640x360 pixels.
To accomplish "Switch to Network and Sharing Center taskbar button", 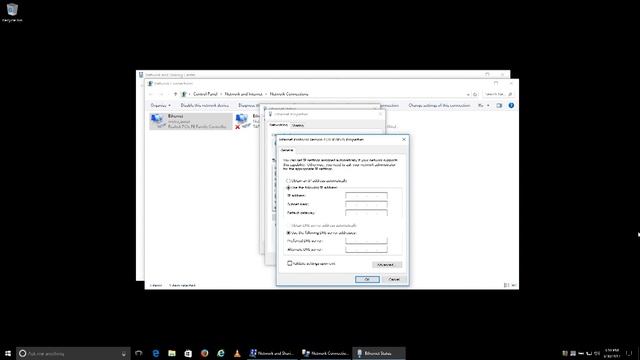I will pos(272,353).
